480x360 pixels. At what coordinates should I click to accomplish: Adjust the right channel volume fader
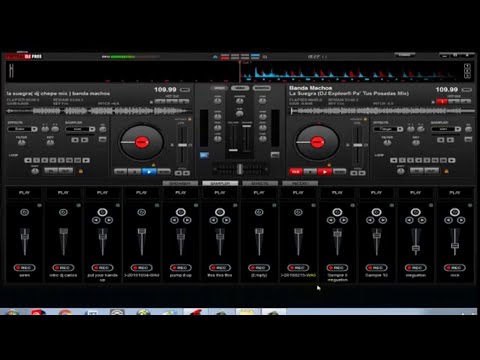247,126
